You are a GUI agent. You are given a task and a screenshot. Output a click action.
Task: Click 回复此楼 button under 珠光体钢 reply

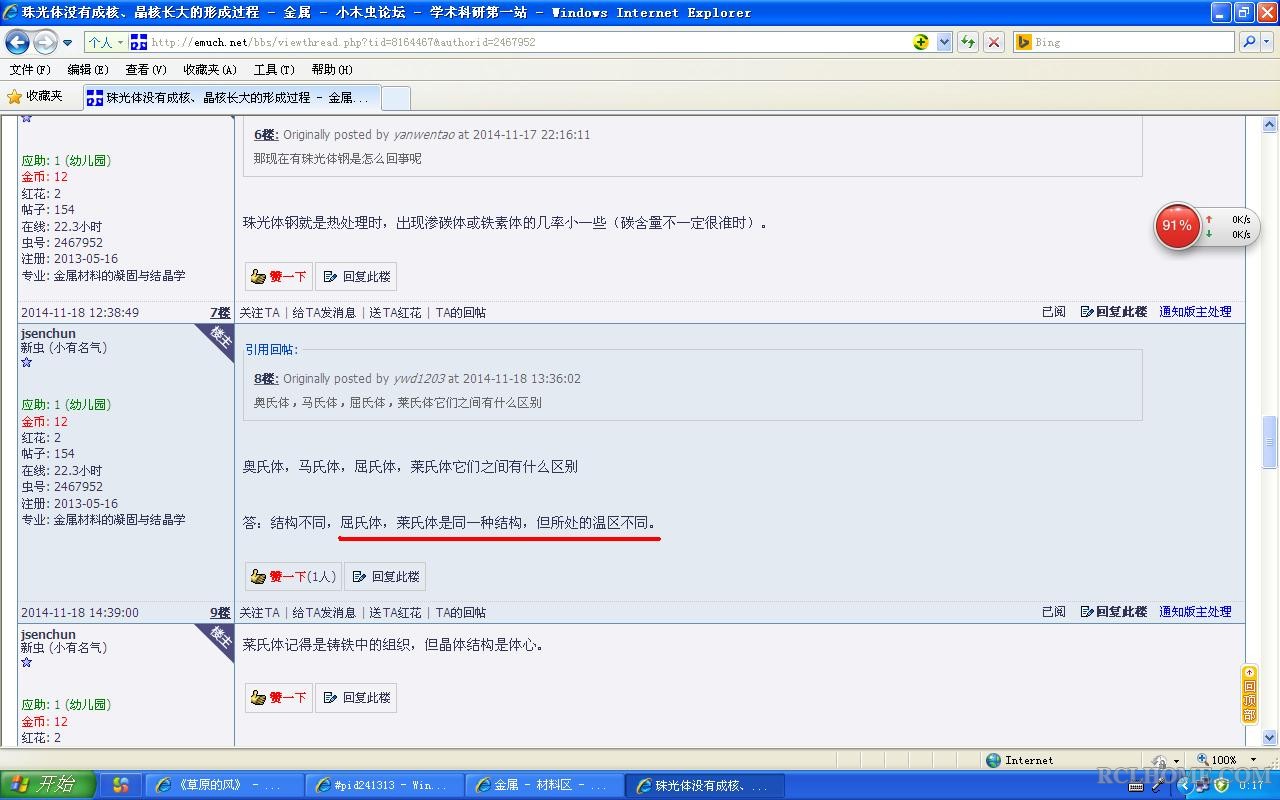[356, 276]
